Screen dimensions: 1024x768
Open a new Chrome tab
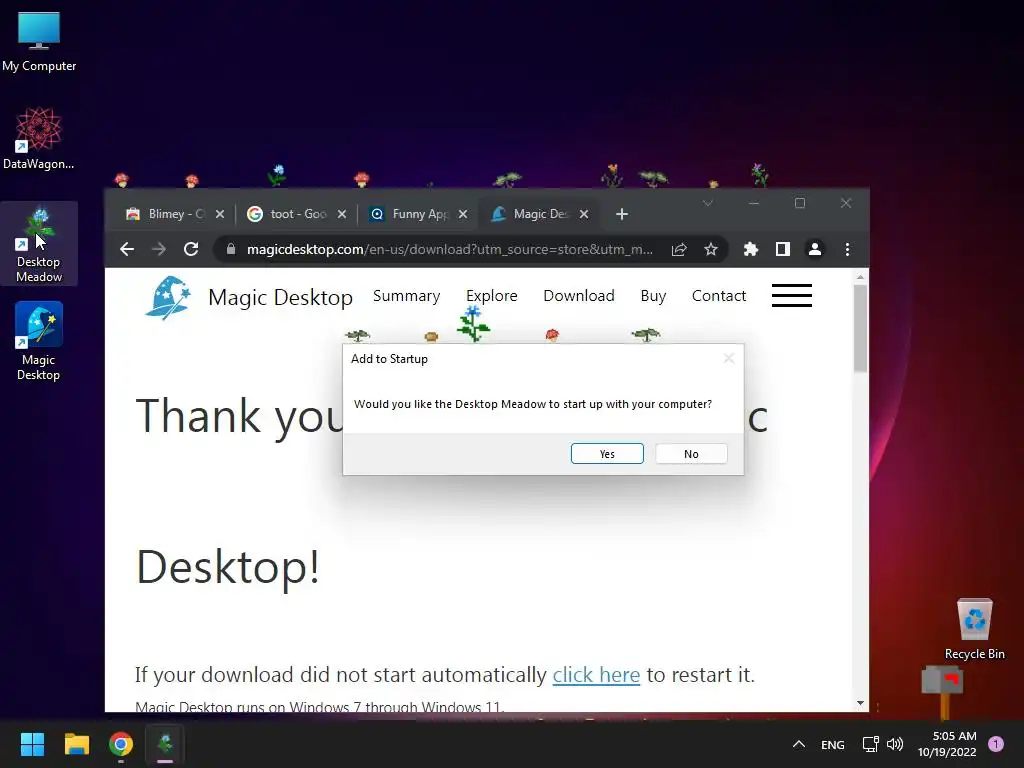coord(622,214)
